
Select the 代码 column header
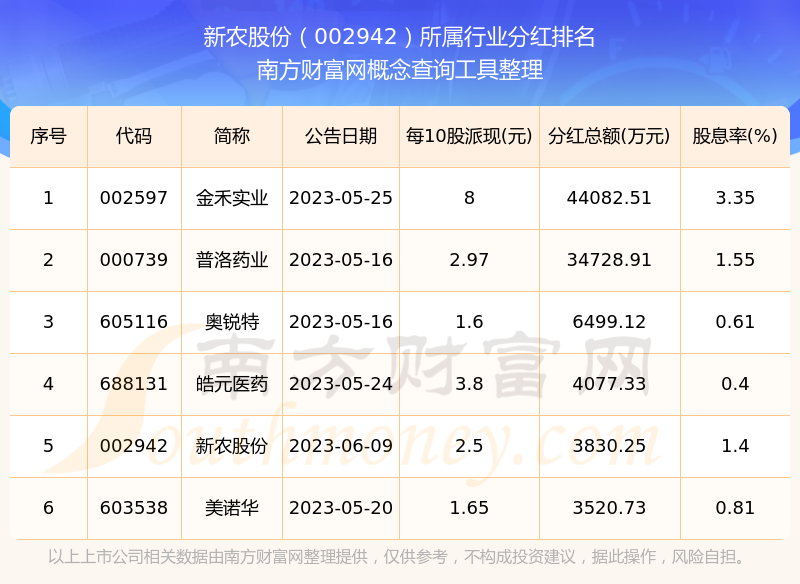tap(134, 136)
